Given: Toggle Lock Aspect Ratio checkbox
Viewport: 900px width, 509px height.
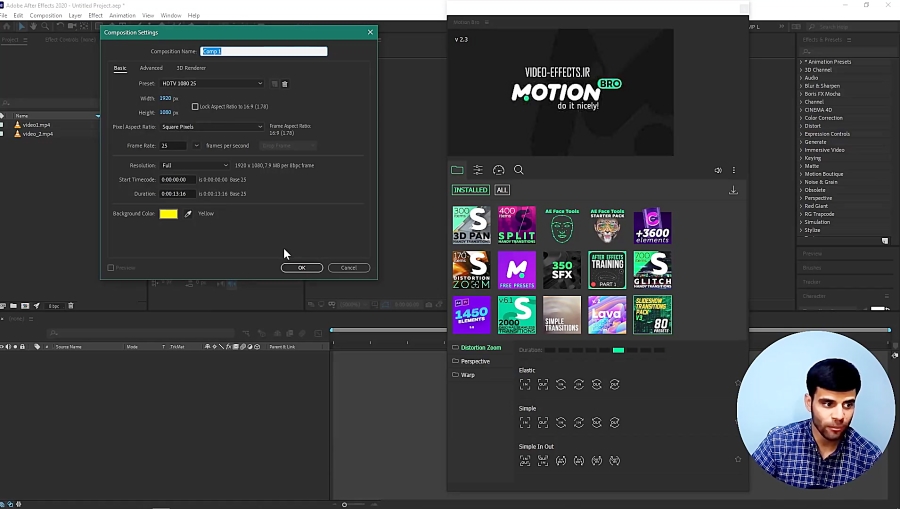Looking at the screenshot, I should pyautogui.click(x=195, y=107).
